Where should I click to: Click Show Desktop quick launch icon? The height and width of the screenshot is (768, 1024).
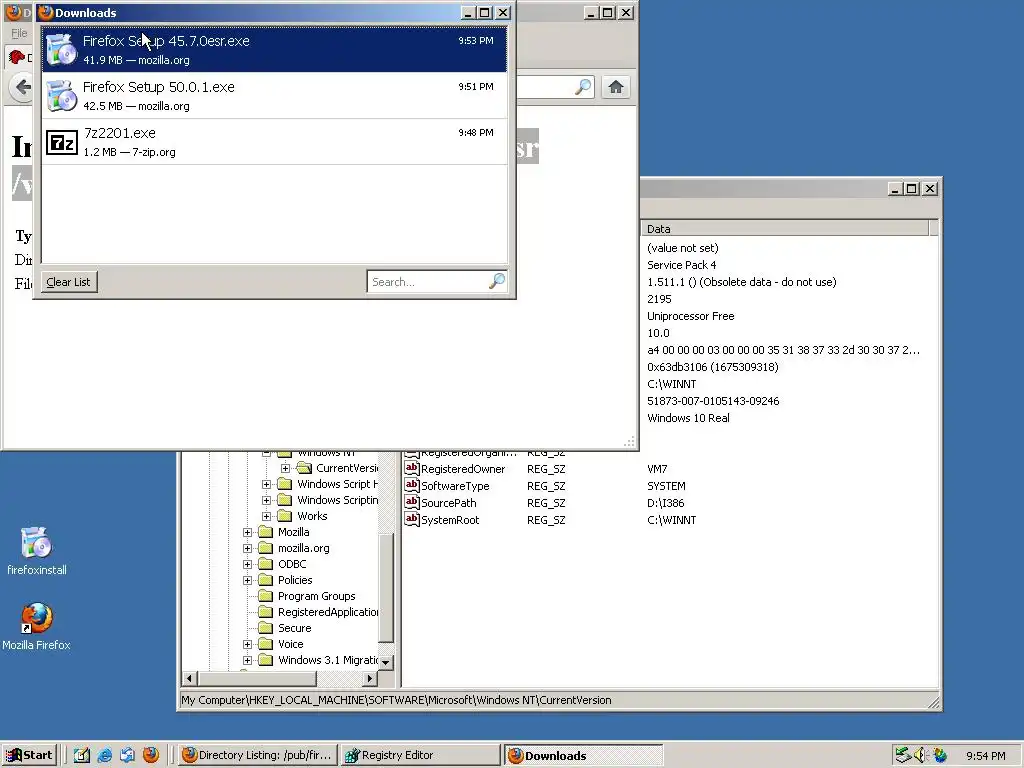tap(82, 755)
